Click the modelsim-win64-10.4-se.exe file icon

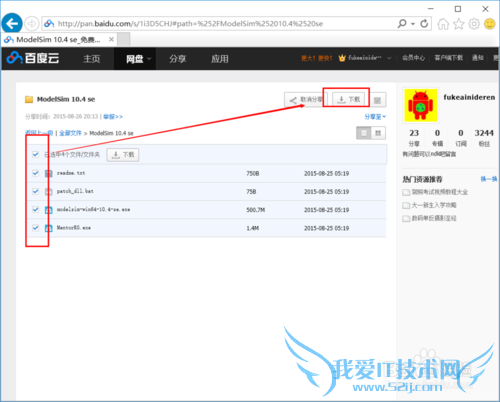(49, 210)
